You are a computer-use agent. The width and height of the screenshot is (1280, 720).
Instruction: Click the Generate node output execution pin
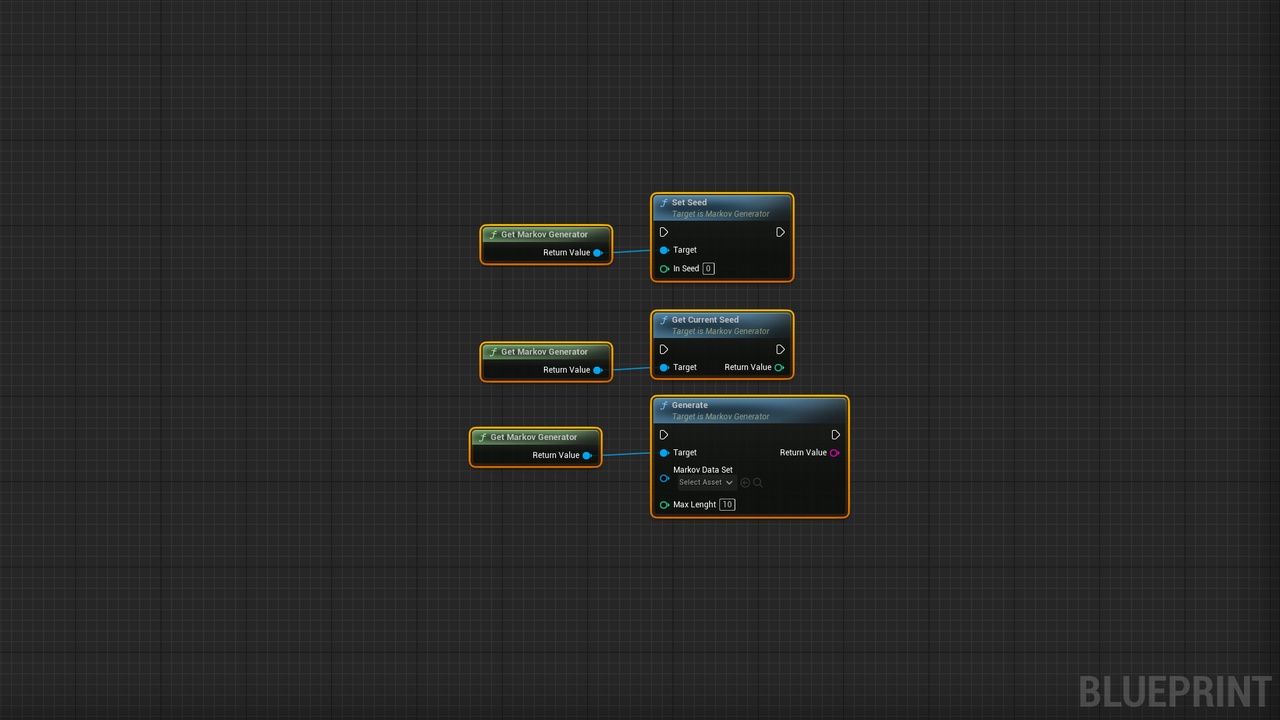pyautogui.click(x=836, y=435)
